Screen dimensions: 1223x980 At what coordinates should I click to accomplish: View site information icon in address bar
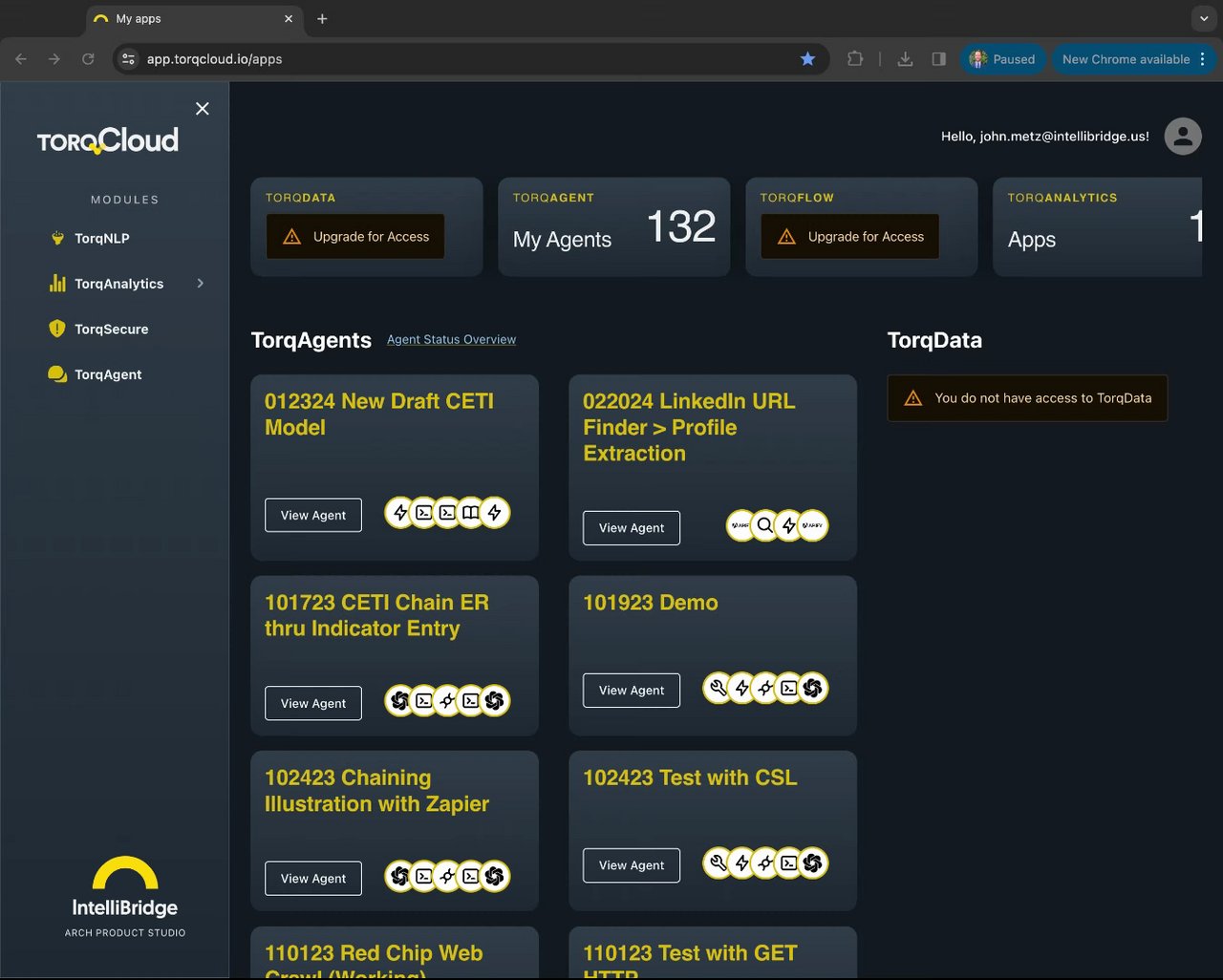point(128,59)
